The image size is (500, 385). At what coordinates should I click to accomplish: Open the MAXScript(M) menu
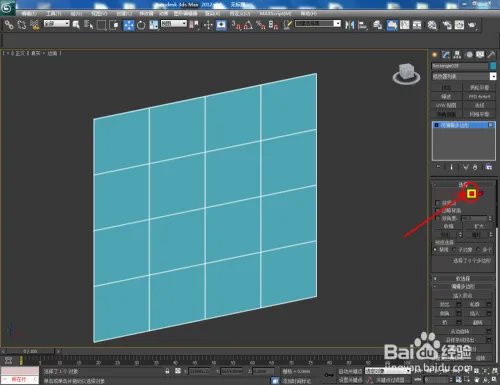(275, 13)
